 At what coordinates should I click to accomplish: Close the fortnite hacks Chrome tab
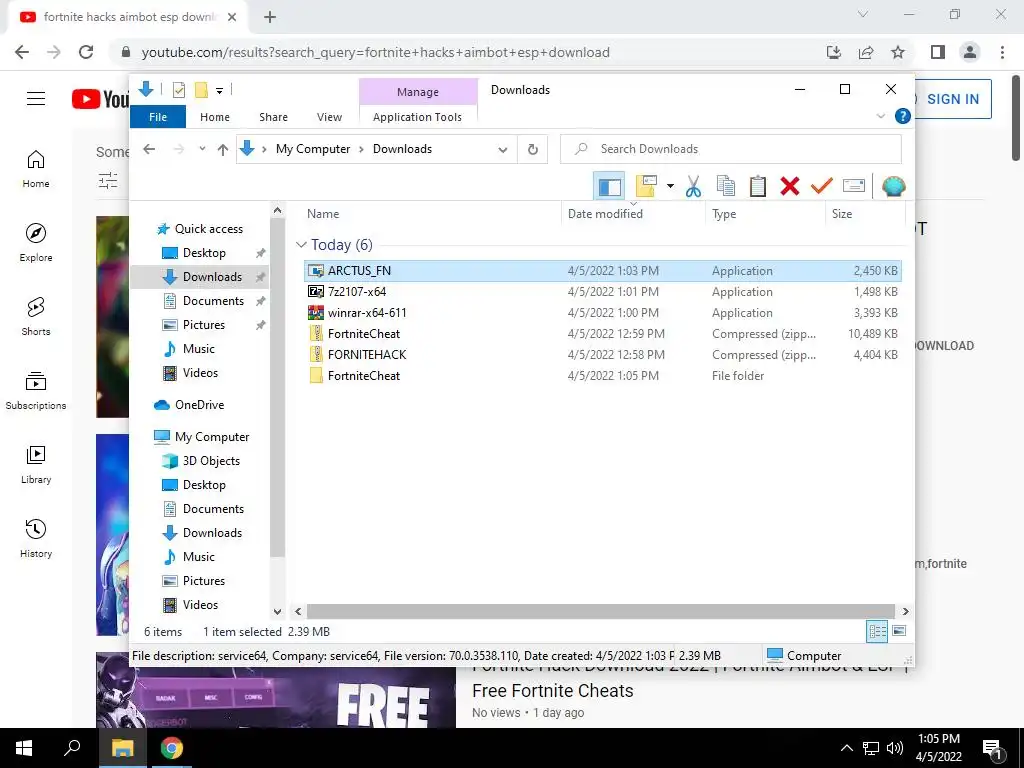pos(232,17)
